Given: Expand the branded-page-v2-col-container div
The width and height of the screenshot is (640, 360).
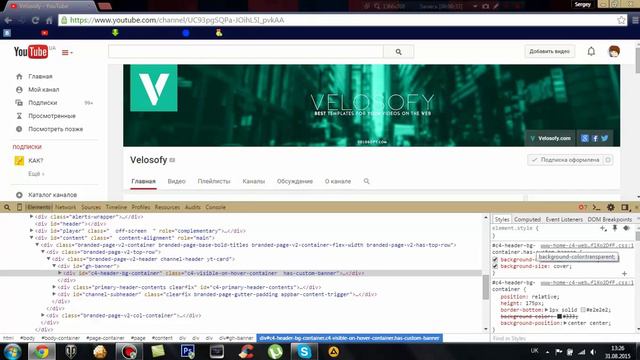Looking at the screenshot, I should (43, 315).
